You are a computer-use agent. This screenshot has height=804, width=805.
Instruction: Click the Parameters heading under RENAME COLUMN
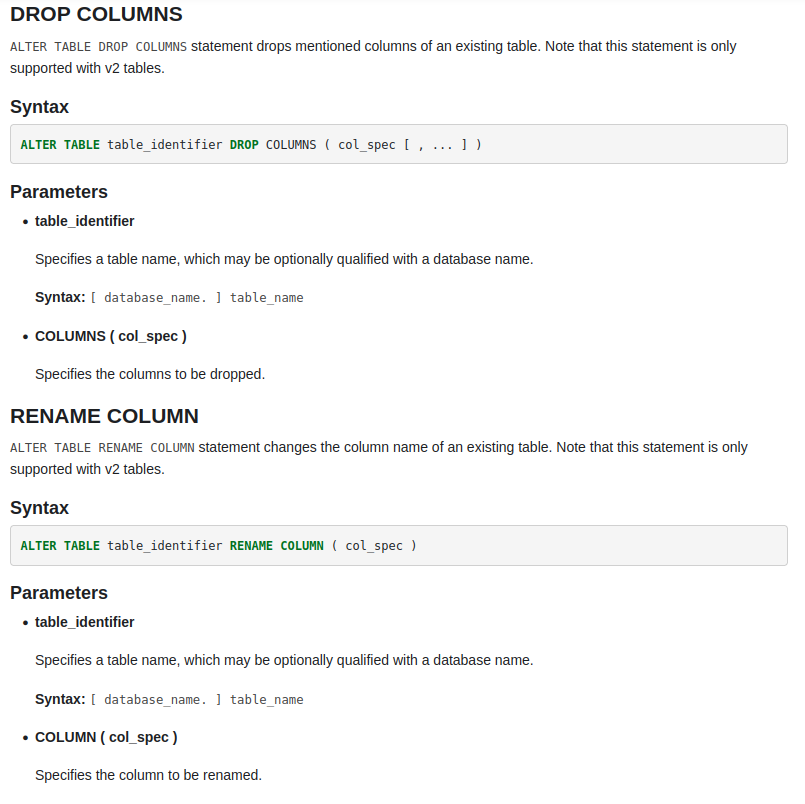pyautogui.click(x=59, y=592)
